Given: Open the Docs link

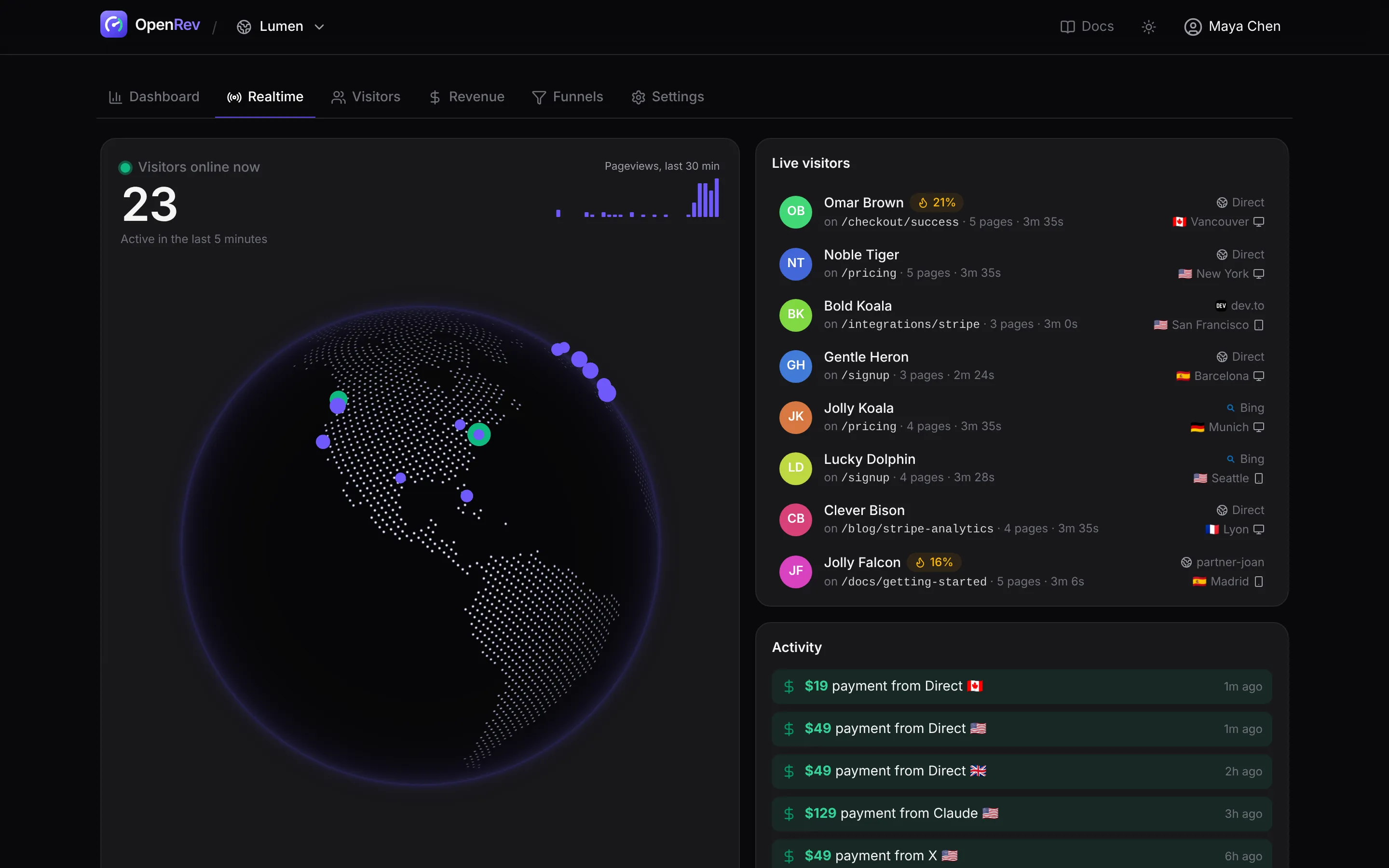Looking at the screenshot, I should (x=1087, y=27).
